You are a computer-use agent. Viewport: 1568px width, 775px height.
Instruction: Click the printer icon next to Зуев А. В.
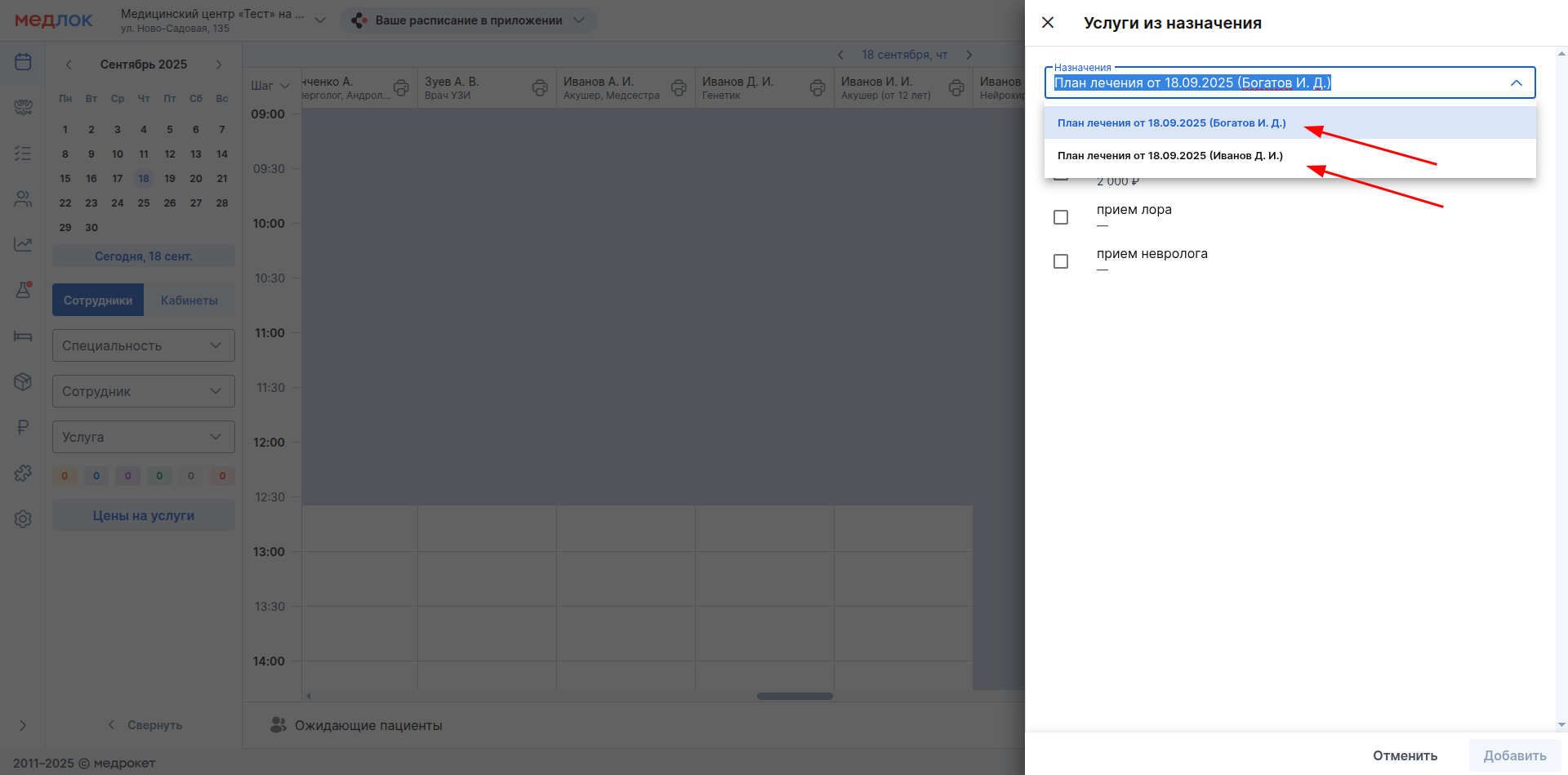tap(540, 88)
